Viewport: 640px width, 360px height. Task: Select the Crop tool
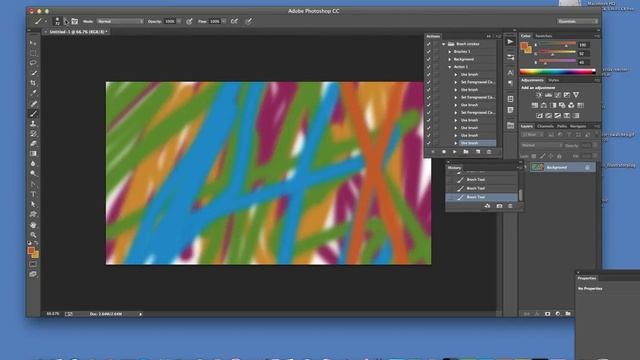33,83
